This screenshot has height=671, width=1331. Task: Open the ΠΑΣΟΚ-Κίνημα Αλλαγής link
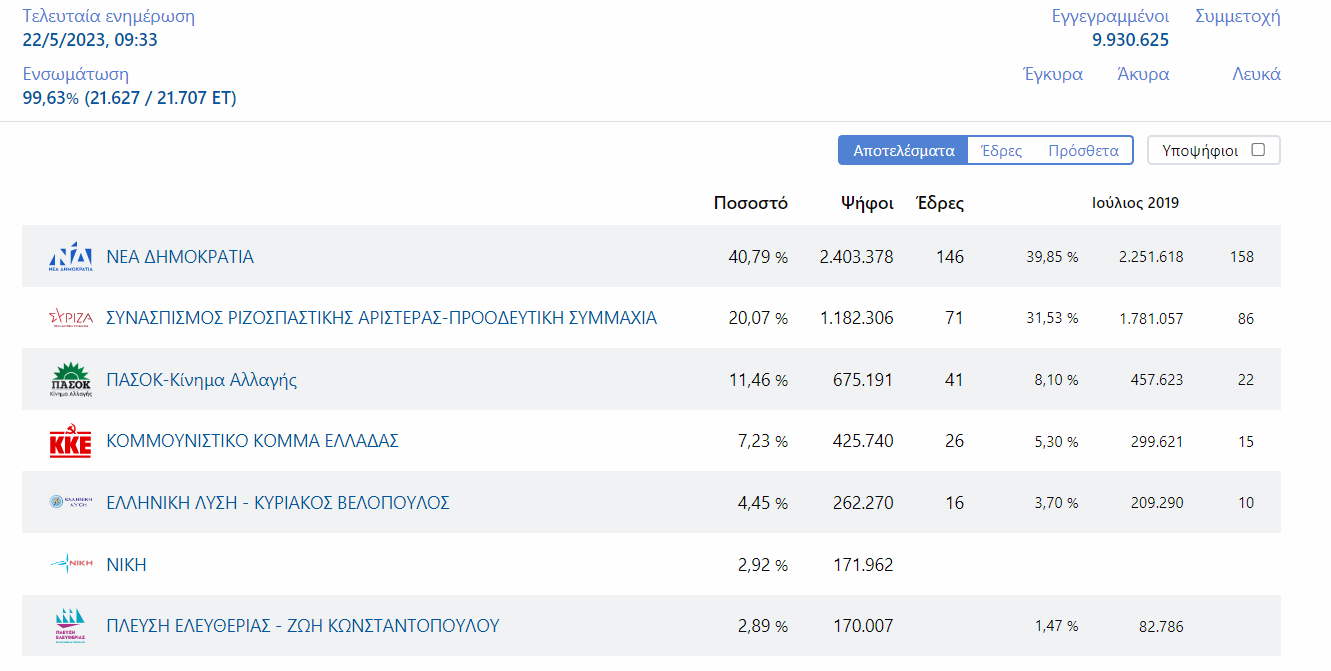201,380
